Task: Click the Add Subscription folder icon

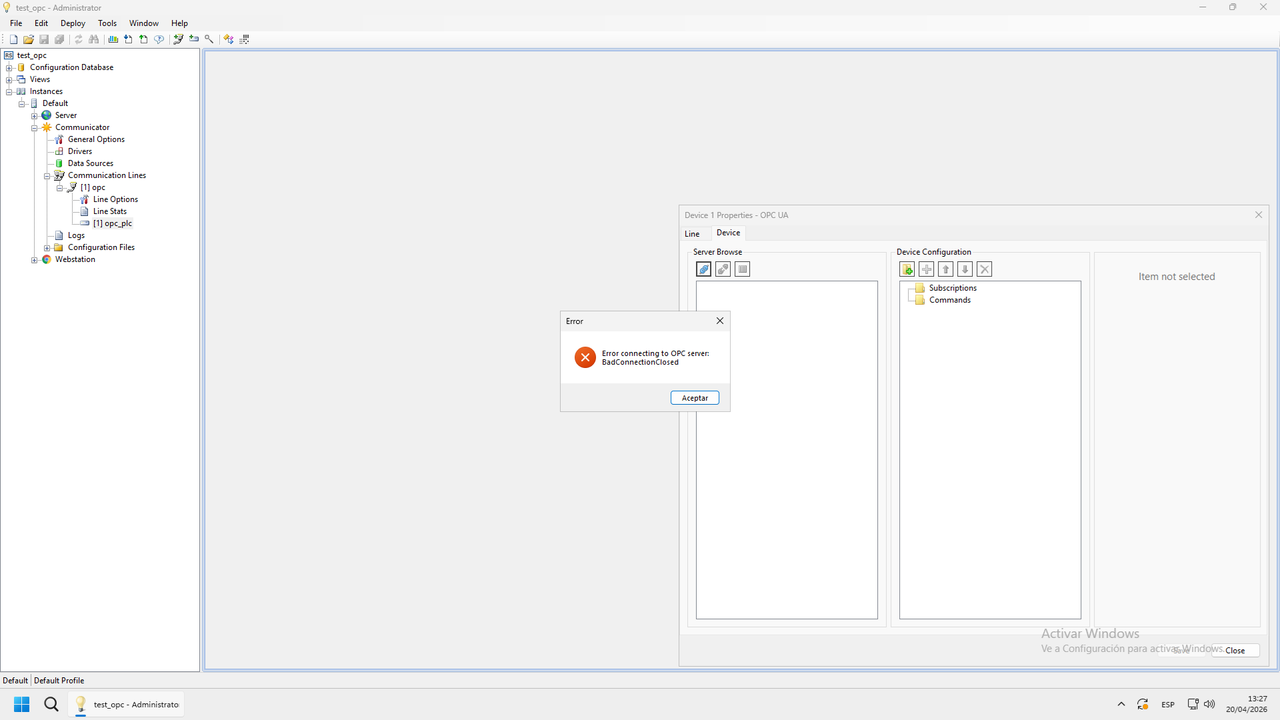Action: [907, 269]
